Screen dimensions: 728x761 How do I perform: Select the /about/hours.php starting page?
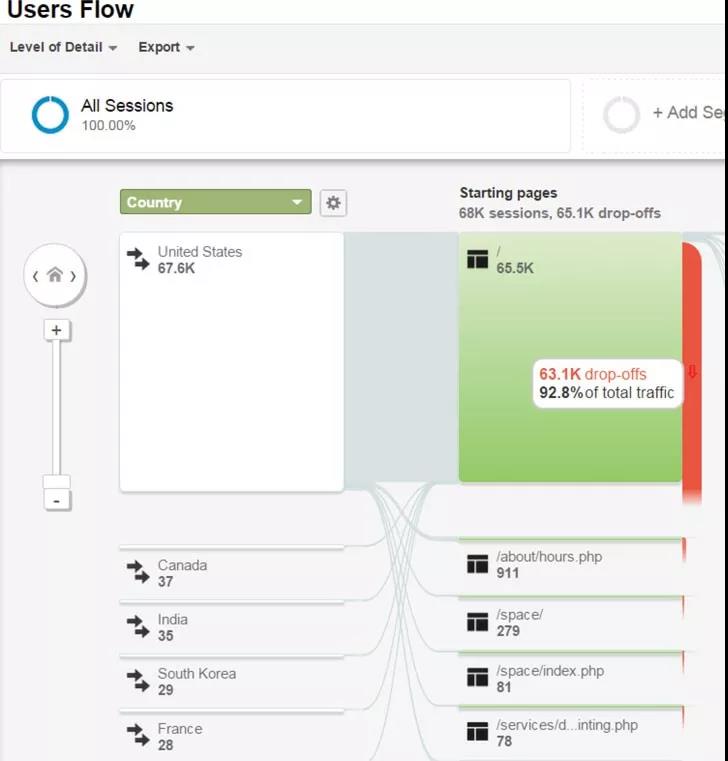[x=549, y=556]
